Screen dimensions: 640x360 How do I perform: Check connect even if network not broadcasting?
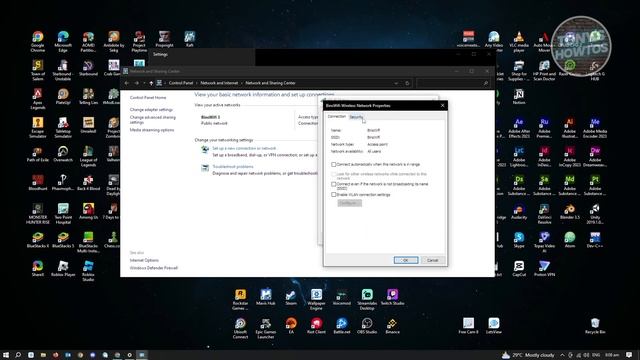333,184
